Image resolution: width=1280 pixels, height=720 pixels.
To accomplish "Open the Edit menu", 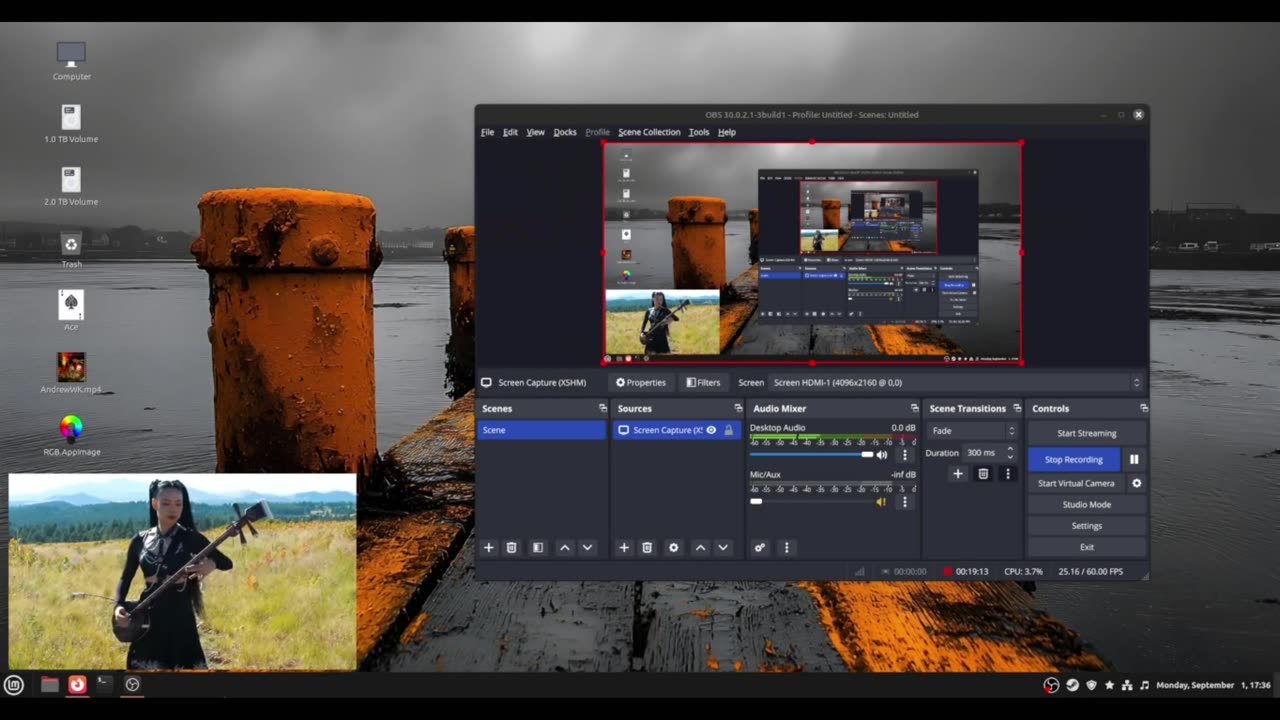I will (x=510, y=132).
